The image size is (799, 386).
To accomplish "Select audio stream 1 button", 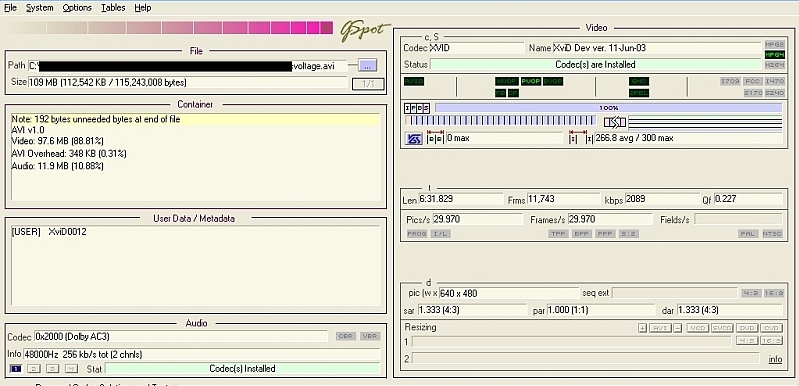I will pos(16,369).
